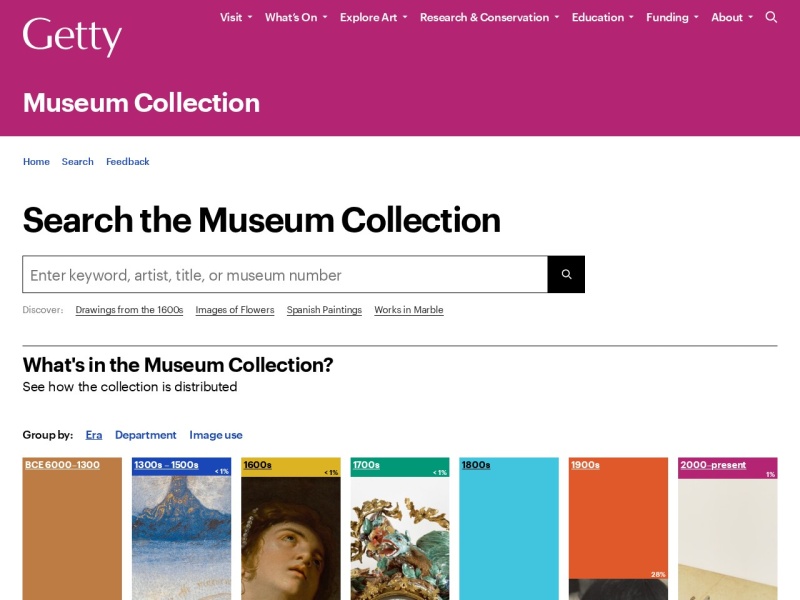This screenshot has height=600, width=800.
Task: Open Research & Conservation menu
Action: click(x=489, y=17)
